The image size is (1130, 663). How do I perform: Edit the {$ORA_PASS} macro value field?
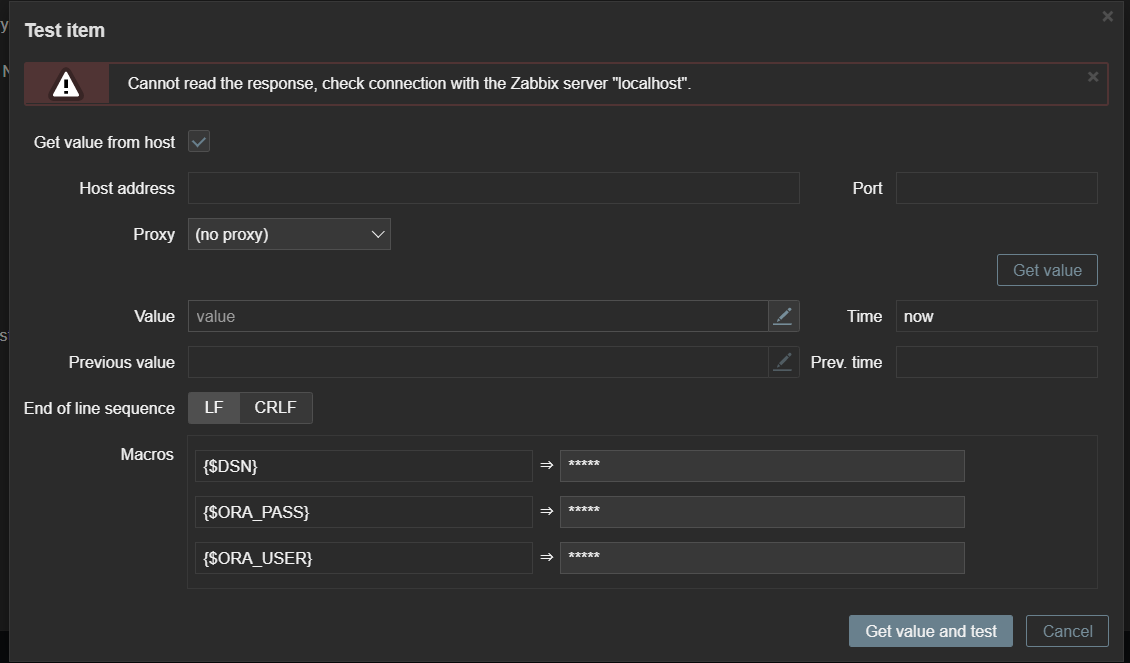click(x=761, y=512)
